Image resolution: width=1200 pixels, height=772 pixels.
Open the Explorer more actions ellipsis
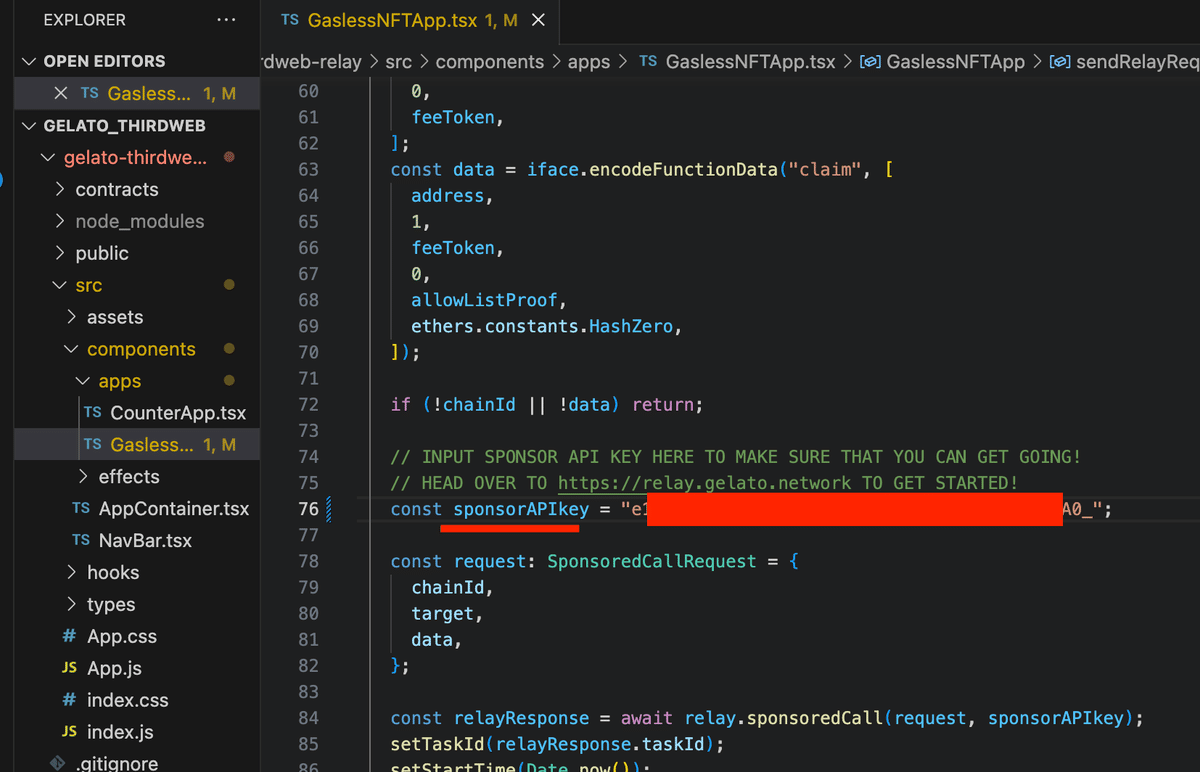[226, 20]
